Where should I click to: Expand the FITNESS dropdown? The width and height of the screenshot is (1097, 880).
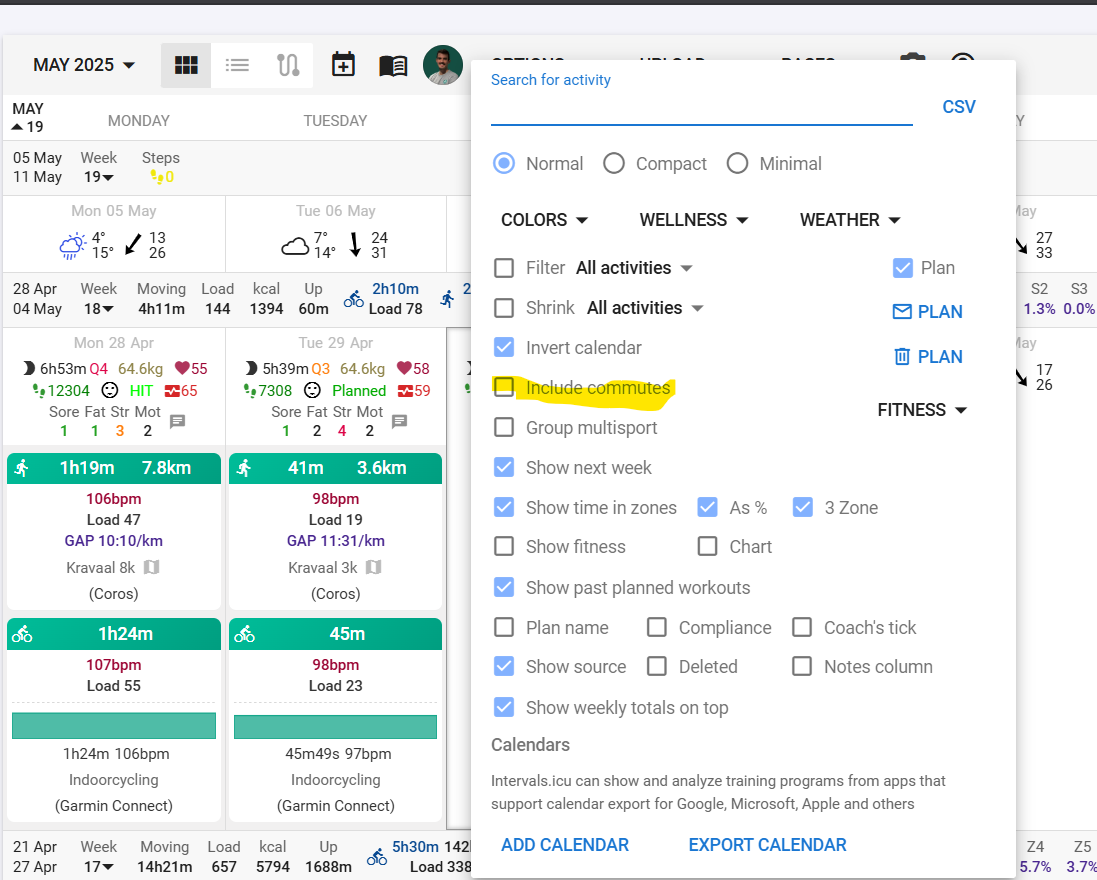(922, 410)
